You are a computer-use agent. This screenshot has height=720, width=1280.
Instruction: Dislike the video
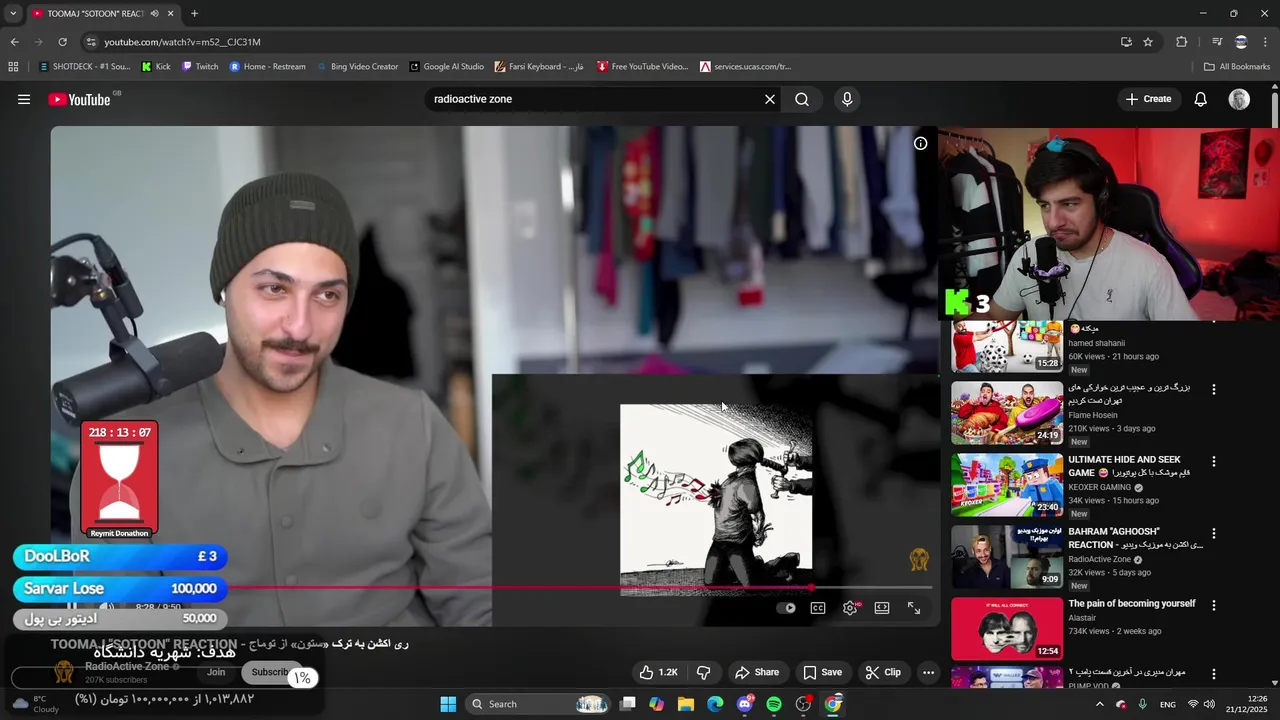704,673
